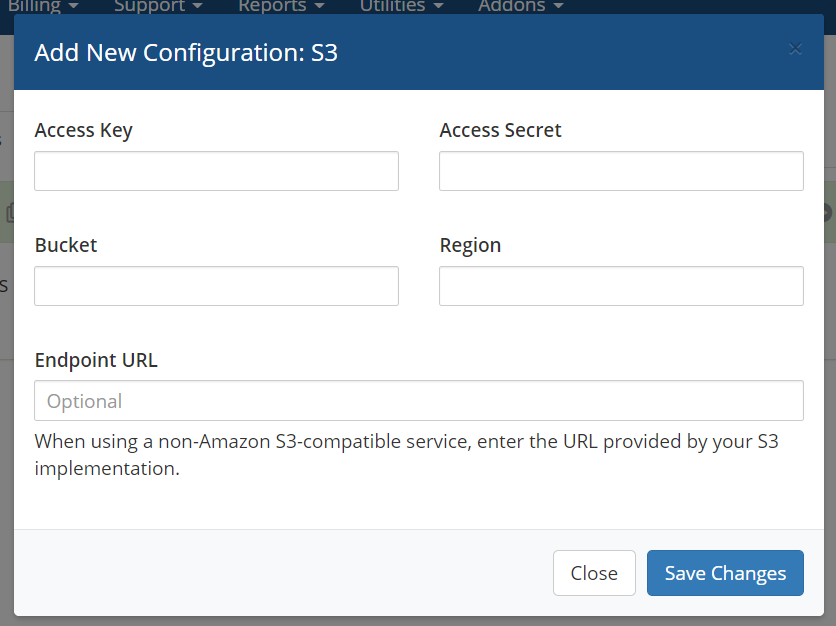Viewport: 836px width, 626px height.
Task: Click the Save Changes button
Action: (x=725, y=573)
